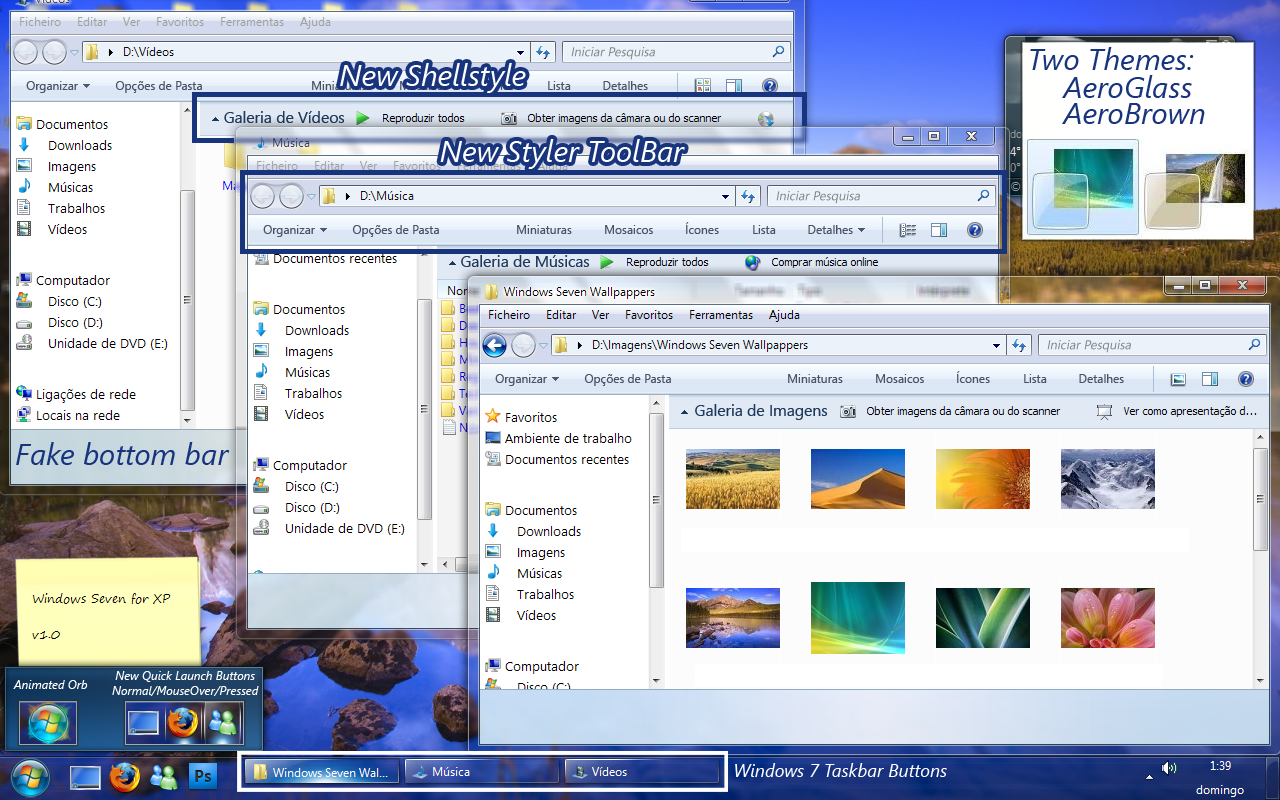
Task: Expand address bar dropdown in Wallpapers window
Action: [996, 345]
